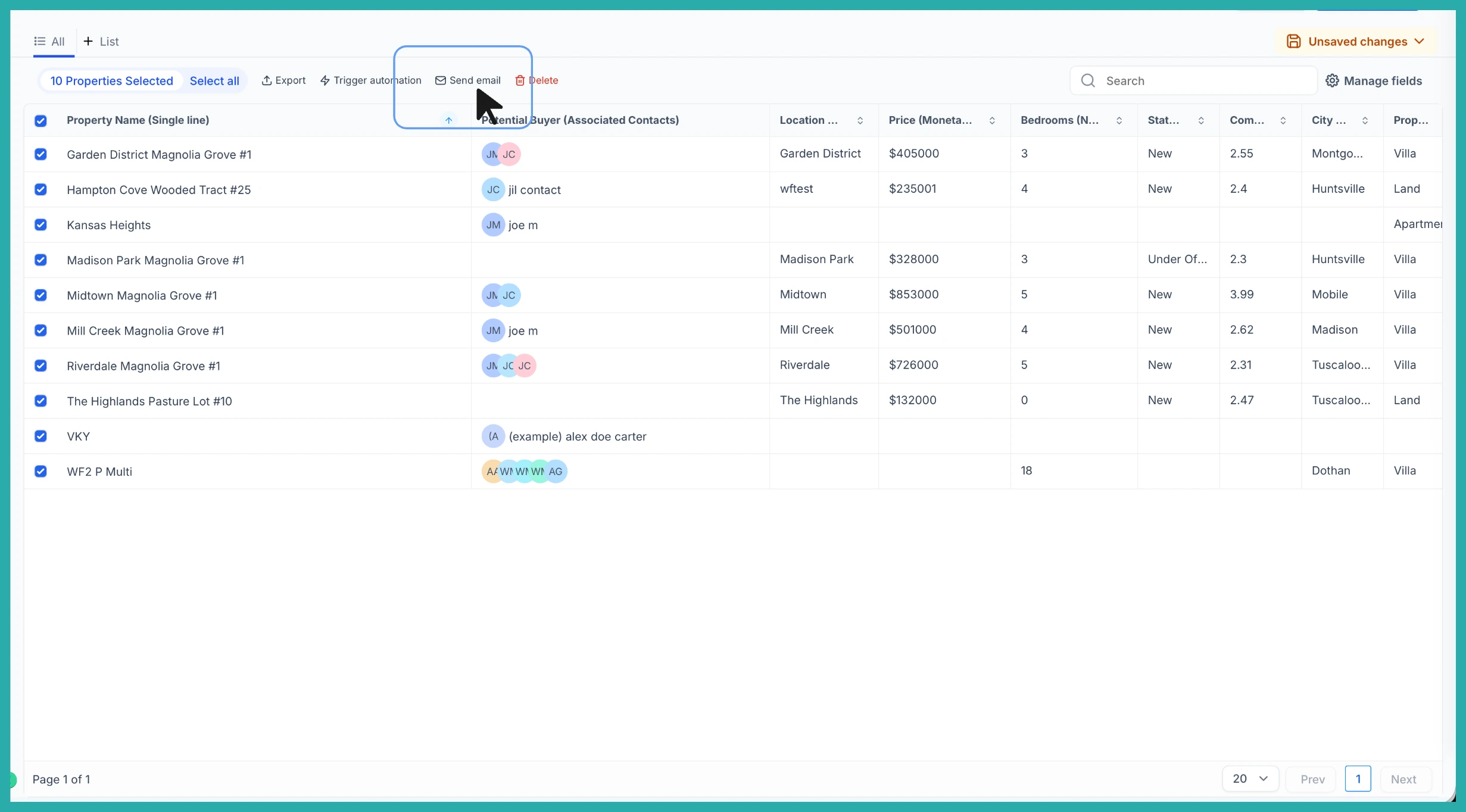1466x812 pixels.
Task: Uncheck the header select-all checkbox
Action: point(40,121)
